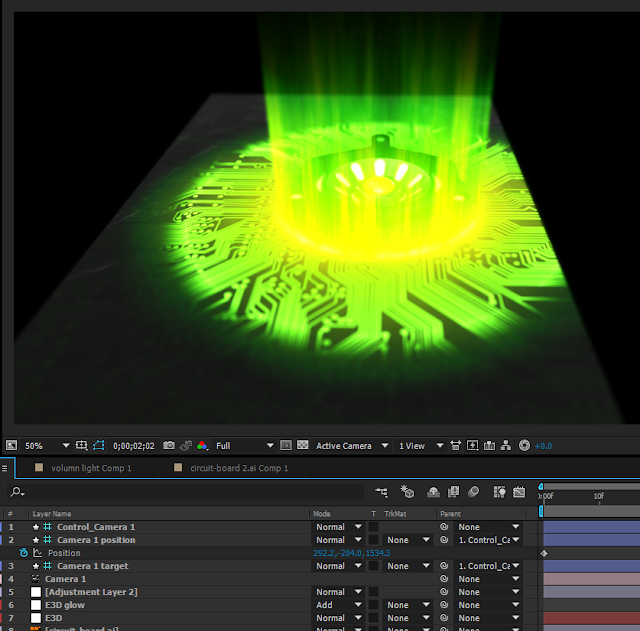This screenshot has width=640, height=631.
Task: Switch to volumn light Comp 1 tab
Action: click(91, 468)
